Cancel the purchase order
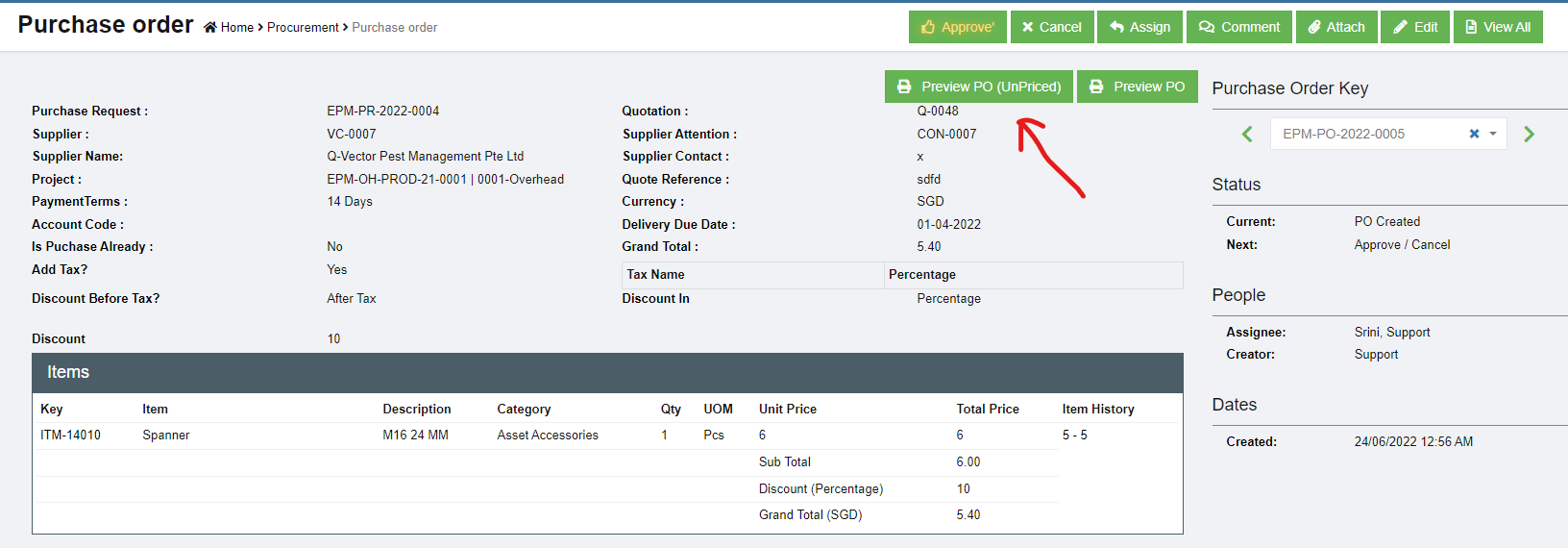This screenshot has height=548, width=1568. 1051,27
